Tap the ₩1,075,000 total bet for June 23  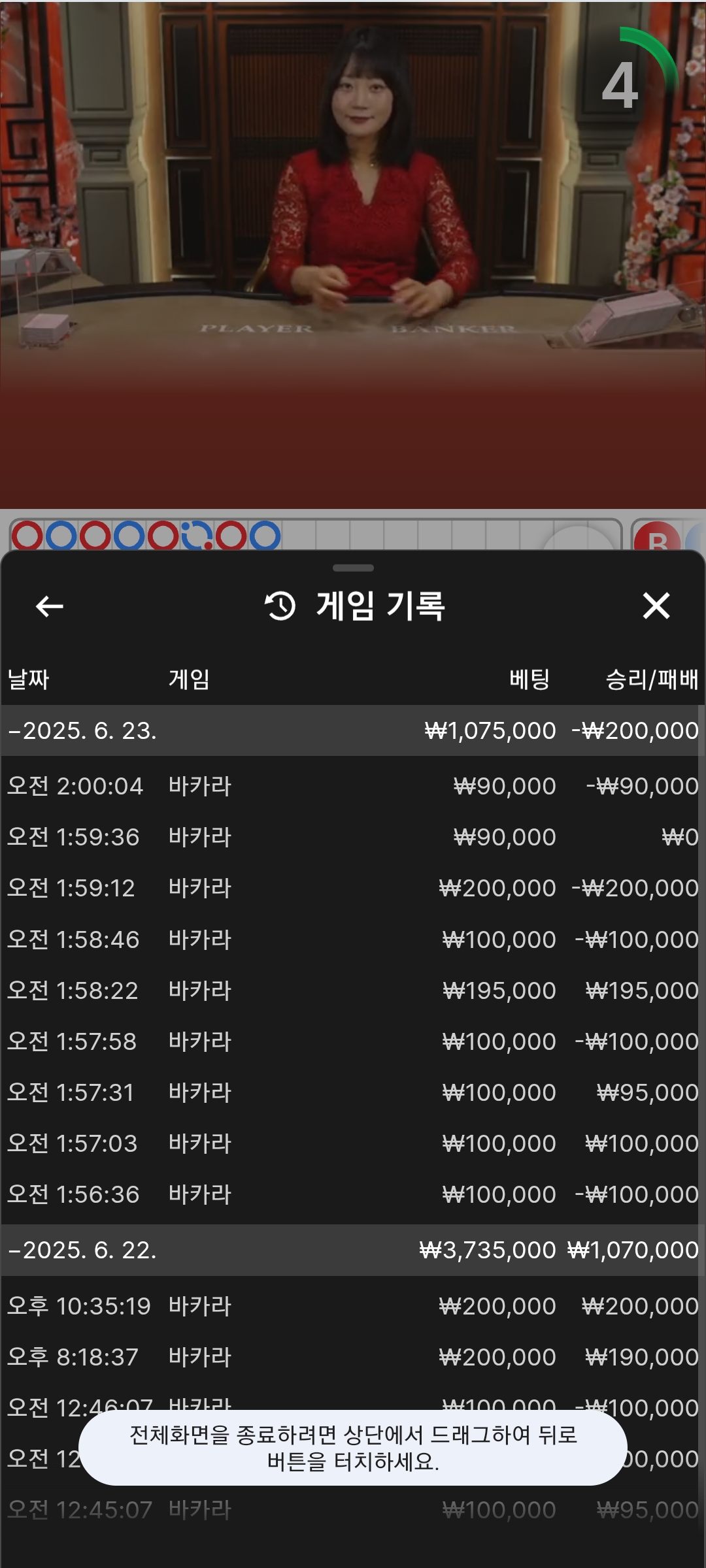(490, 730)
